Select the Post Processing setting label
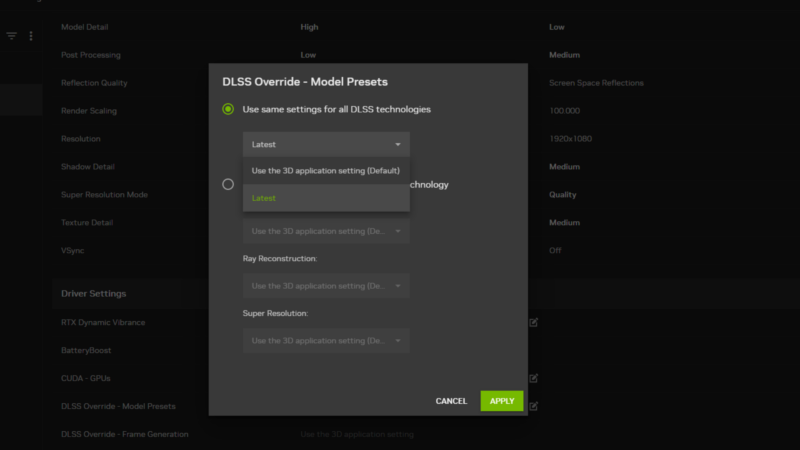Viewport: 800px width, 450px height. (91, 55)
